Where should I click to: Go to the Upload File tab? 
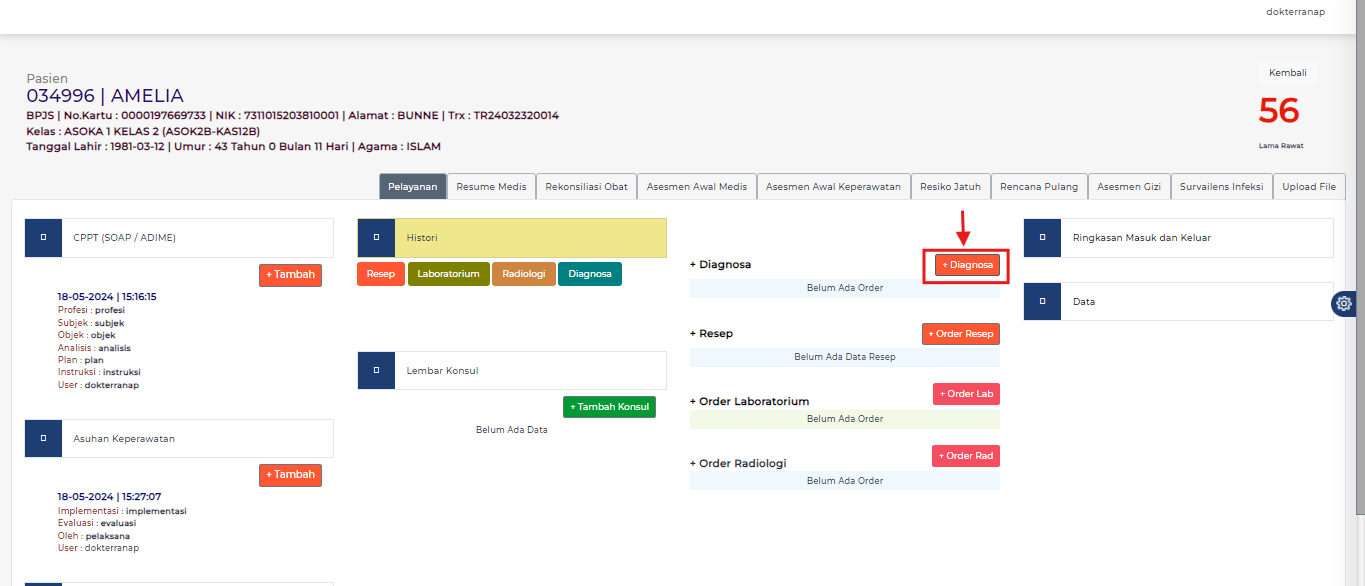pyautogui.click(x=1309, y=187)
